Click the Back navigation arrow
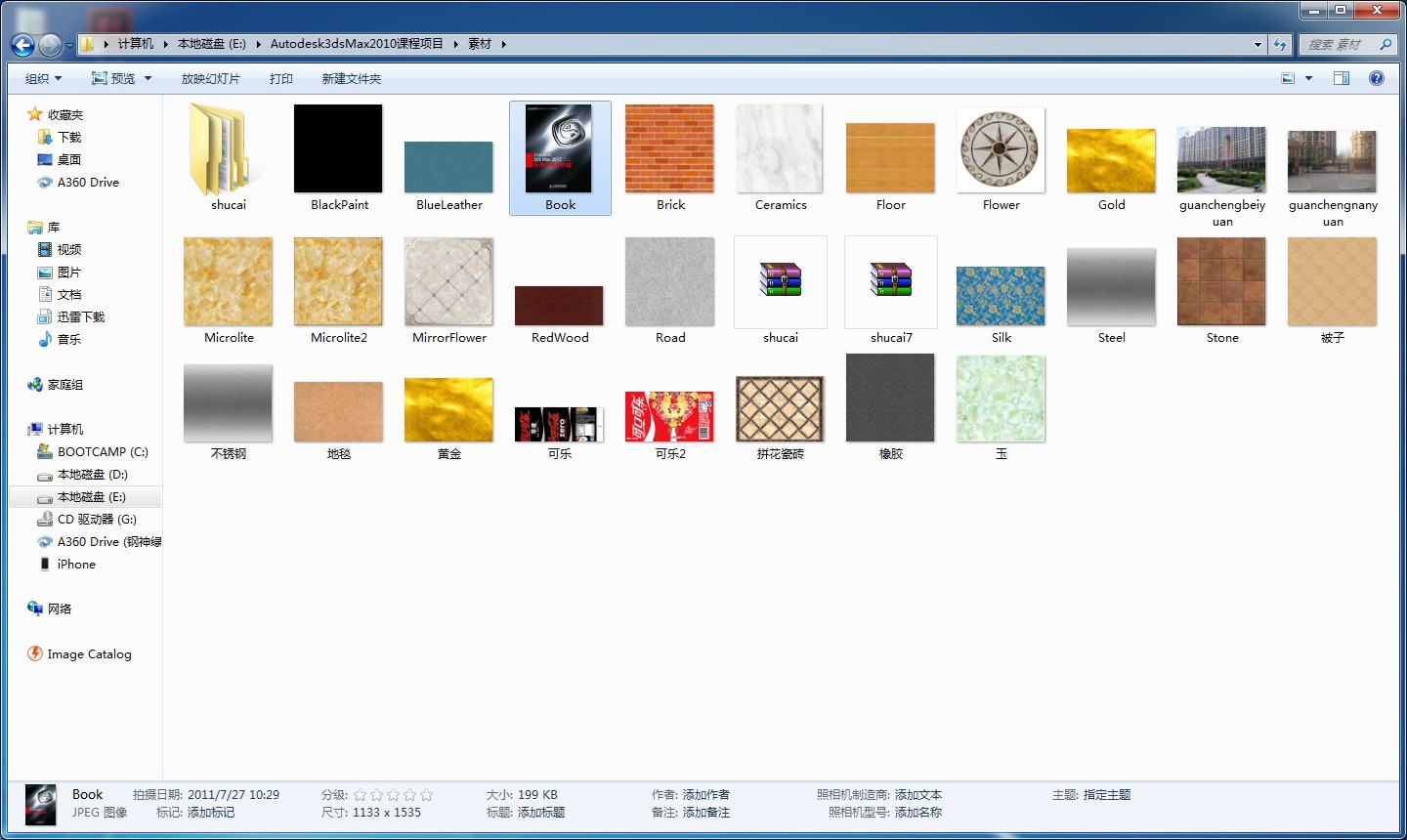This screenshot has width=1407, height=840. [22, 45]
